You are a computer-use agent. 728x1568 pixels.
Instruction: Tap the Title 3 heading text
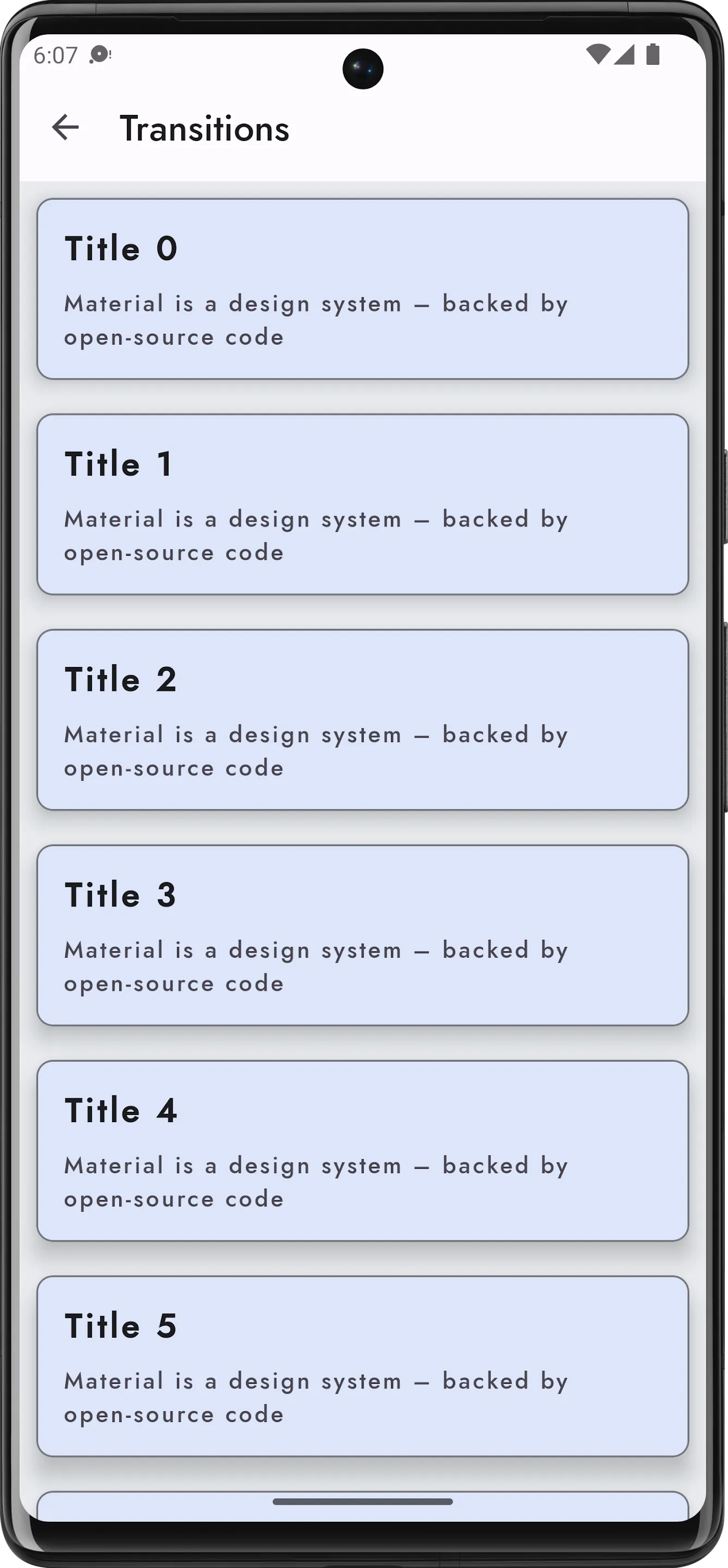[120, 895]
